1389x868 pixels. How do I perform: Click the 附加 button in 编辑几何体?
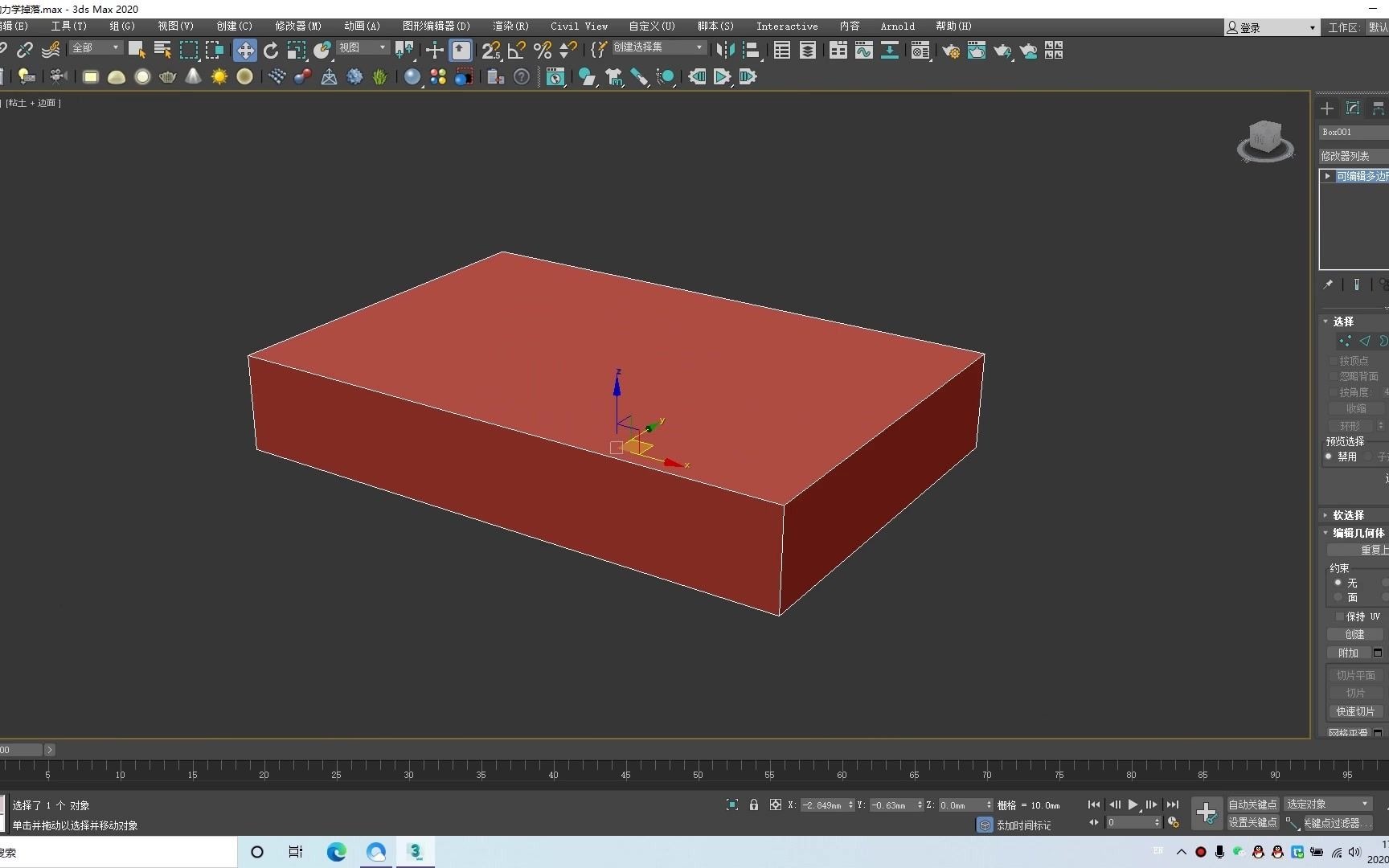tap(1347, 653)
